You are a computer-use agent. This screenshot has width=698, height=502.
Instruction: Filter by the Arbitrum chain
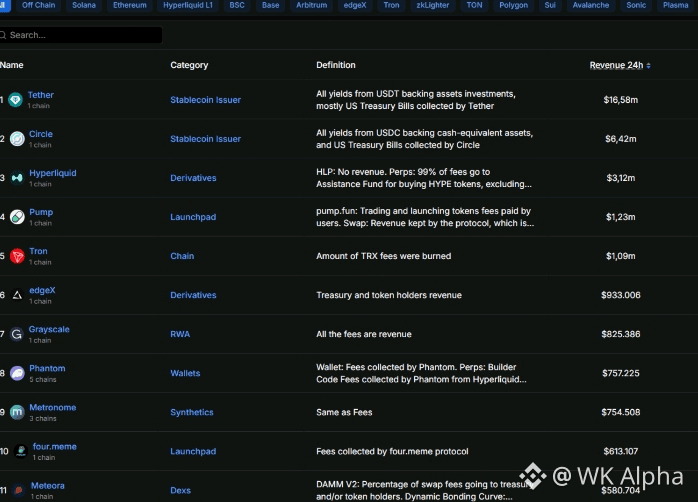pyautogui.click(x=311, y=5)
